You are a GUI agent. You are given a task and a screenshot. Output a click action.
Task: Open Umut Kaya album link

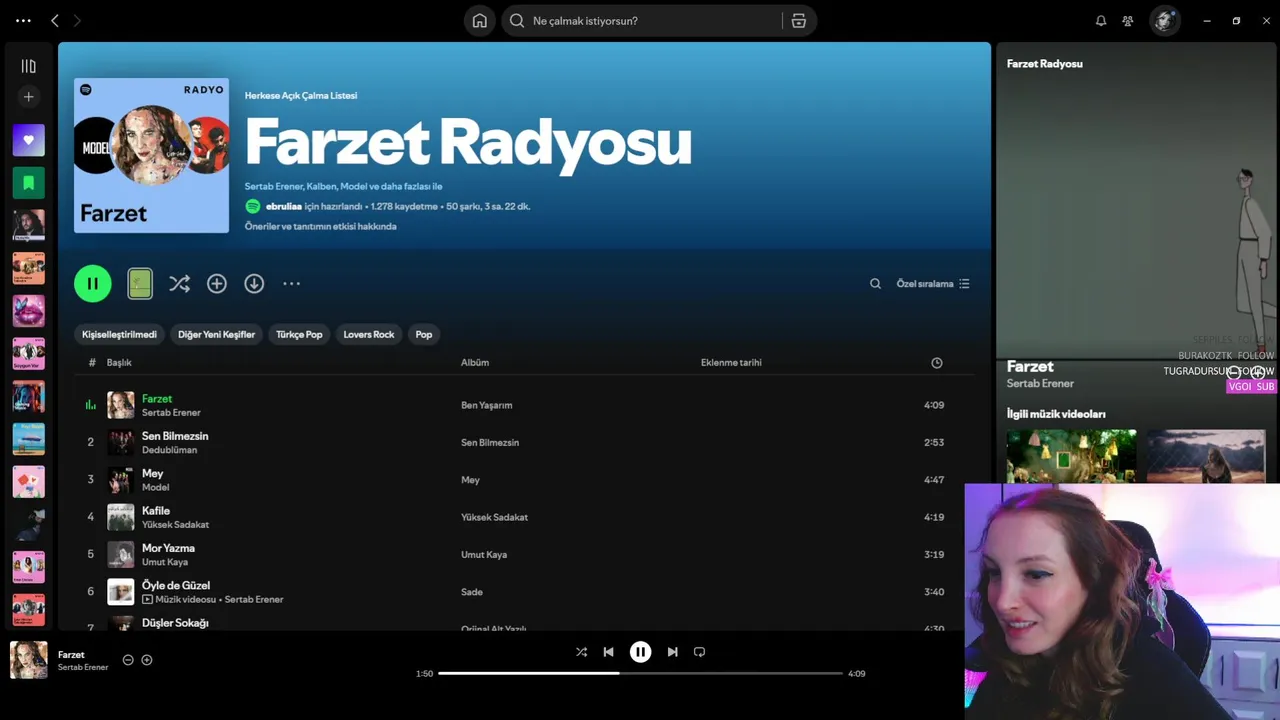point(484,555)
